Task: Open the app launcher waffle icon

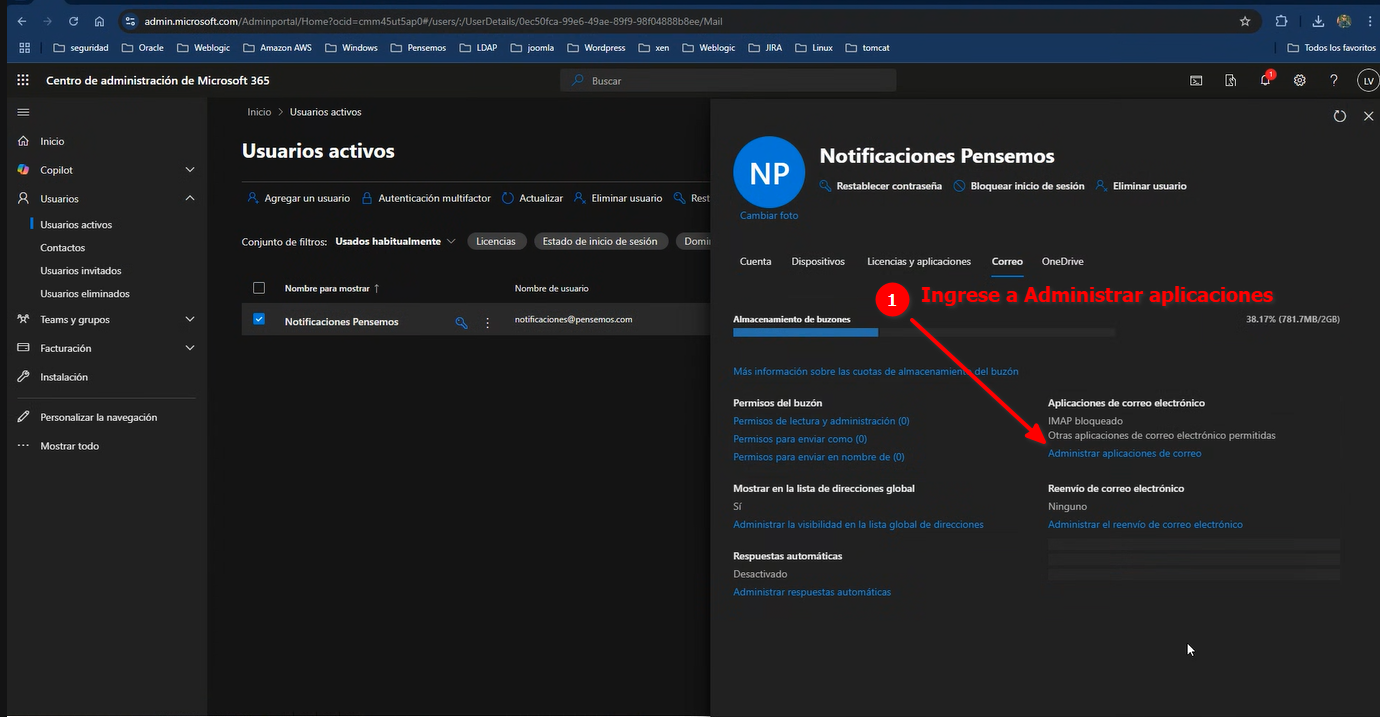Action: point(23,80)
